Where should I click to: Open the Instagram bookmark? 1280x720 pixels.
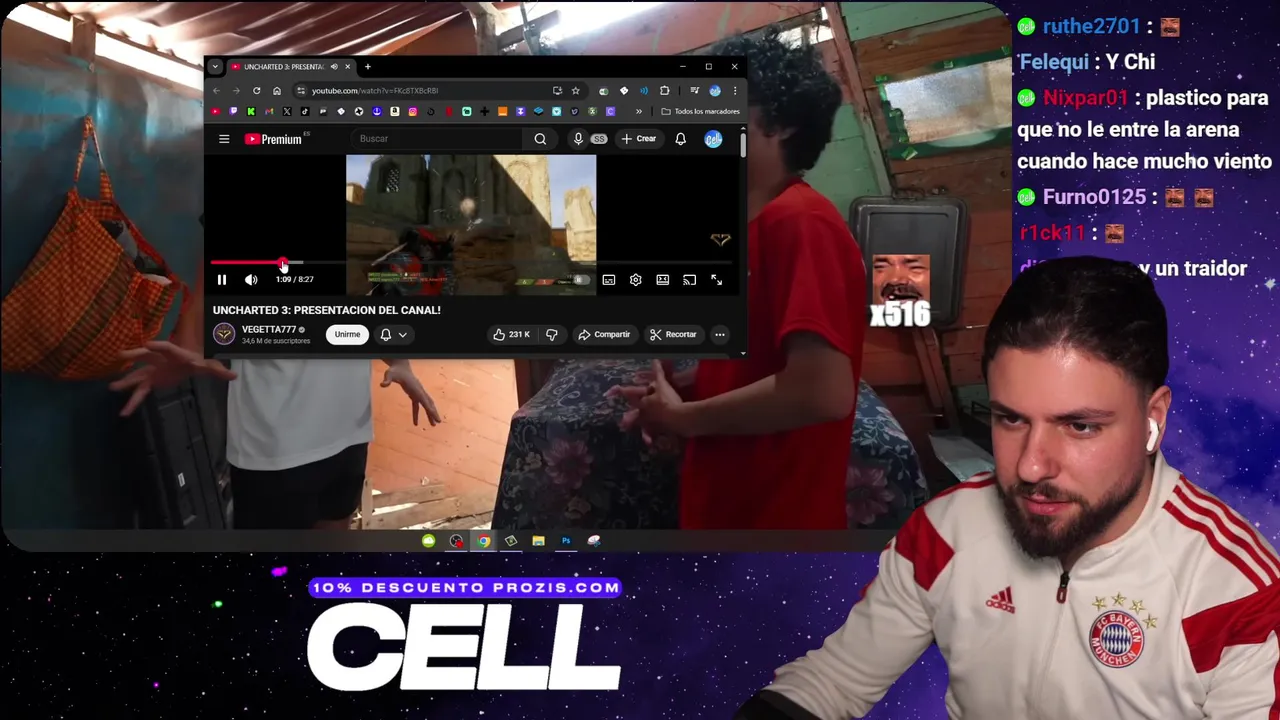[413, 111]
